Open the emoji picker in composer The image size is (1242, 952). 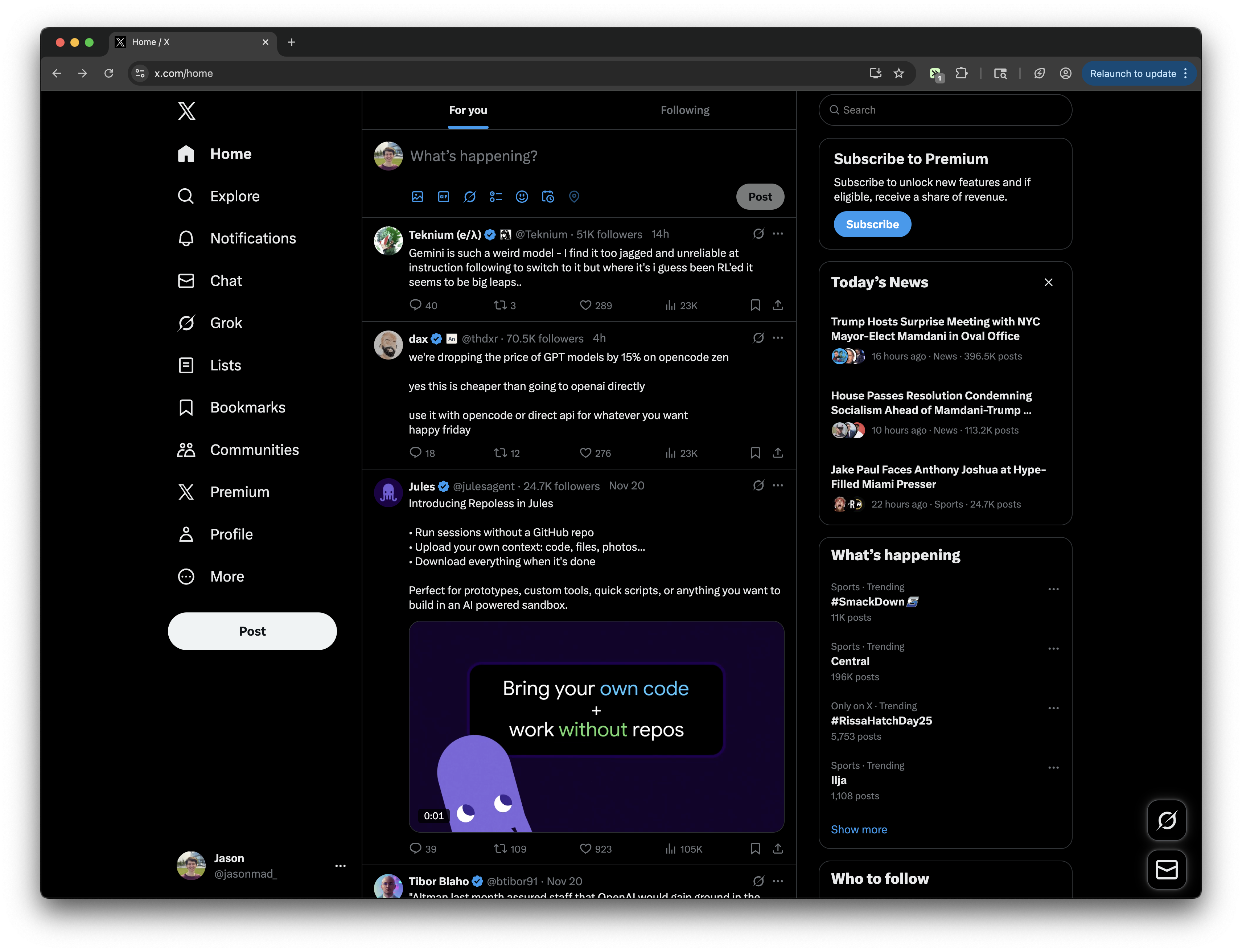coord(522,197)
